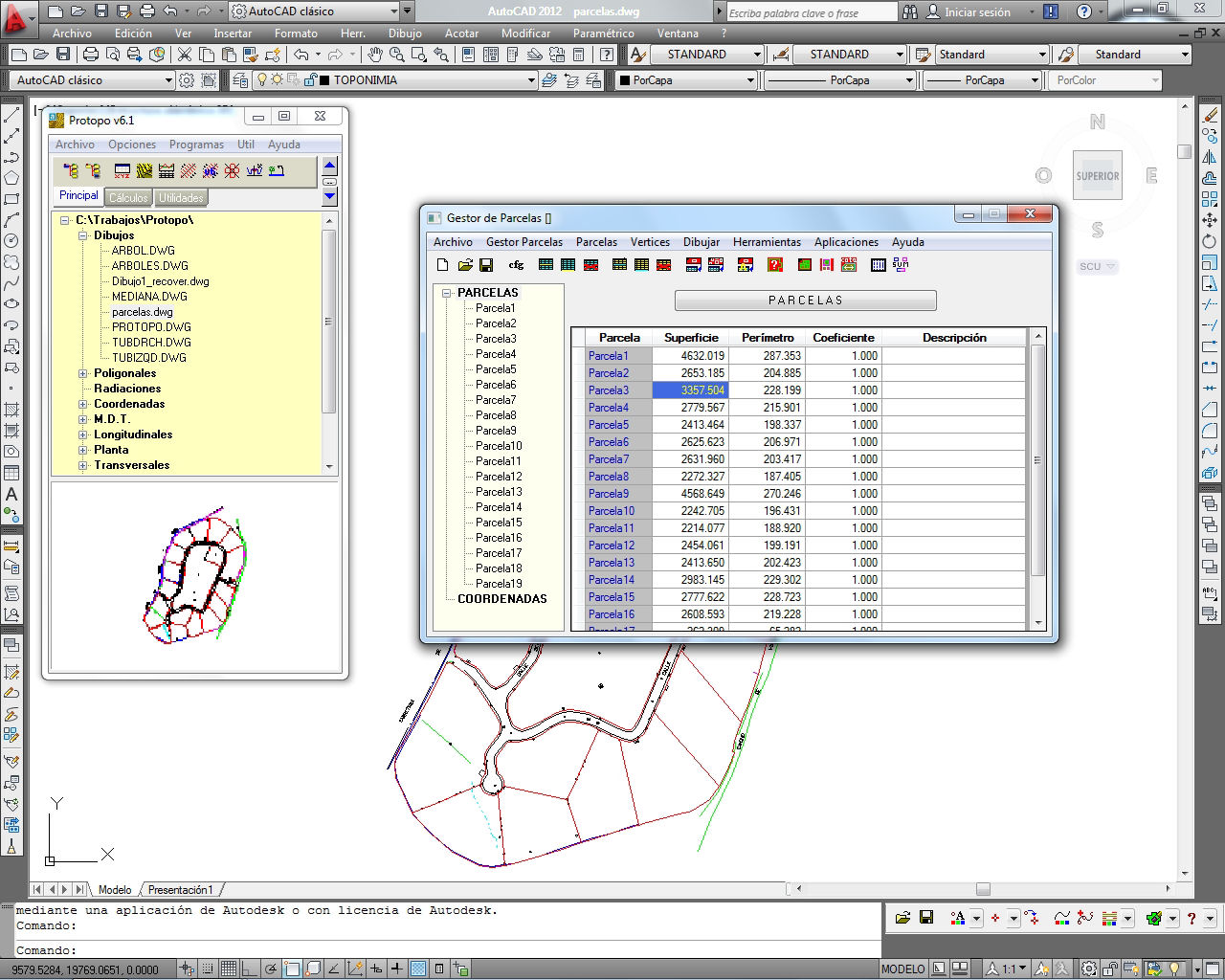Screen dimensions: 1225x980
Task: Open the PorCapa color dropdown
Action: tap(750, 80)
